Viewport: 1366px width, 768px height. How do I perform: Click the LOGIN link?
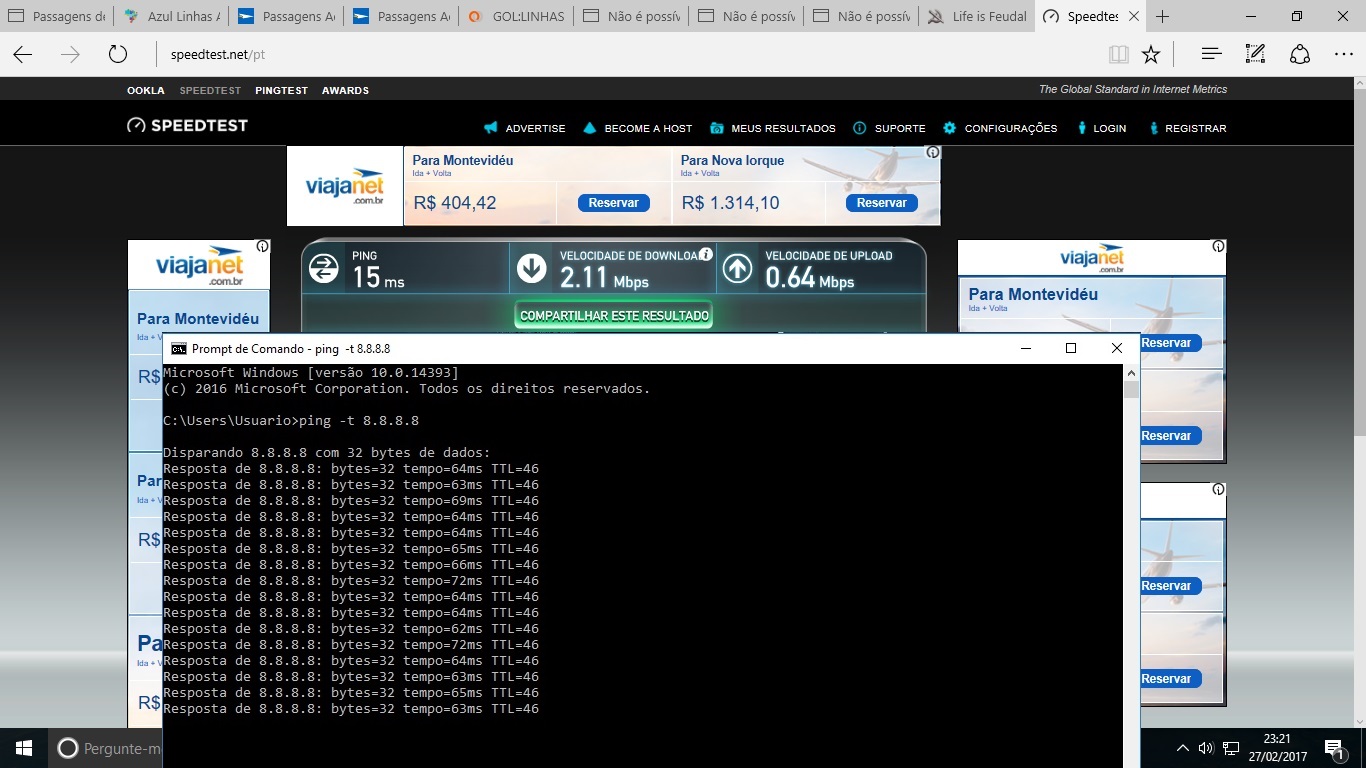pyautogui.click(x=1101, y=128)
